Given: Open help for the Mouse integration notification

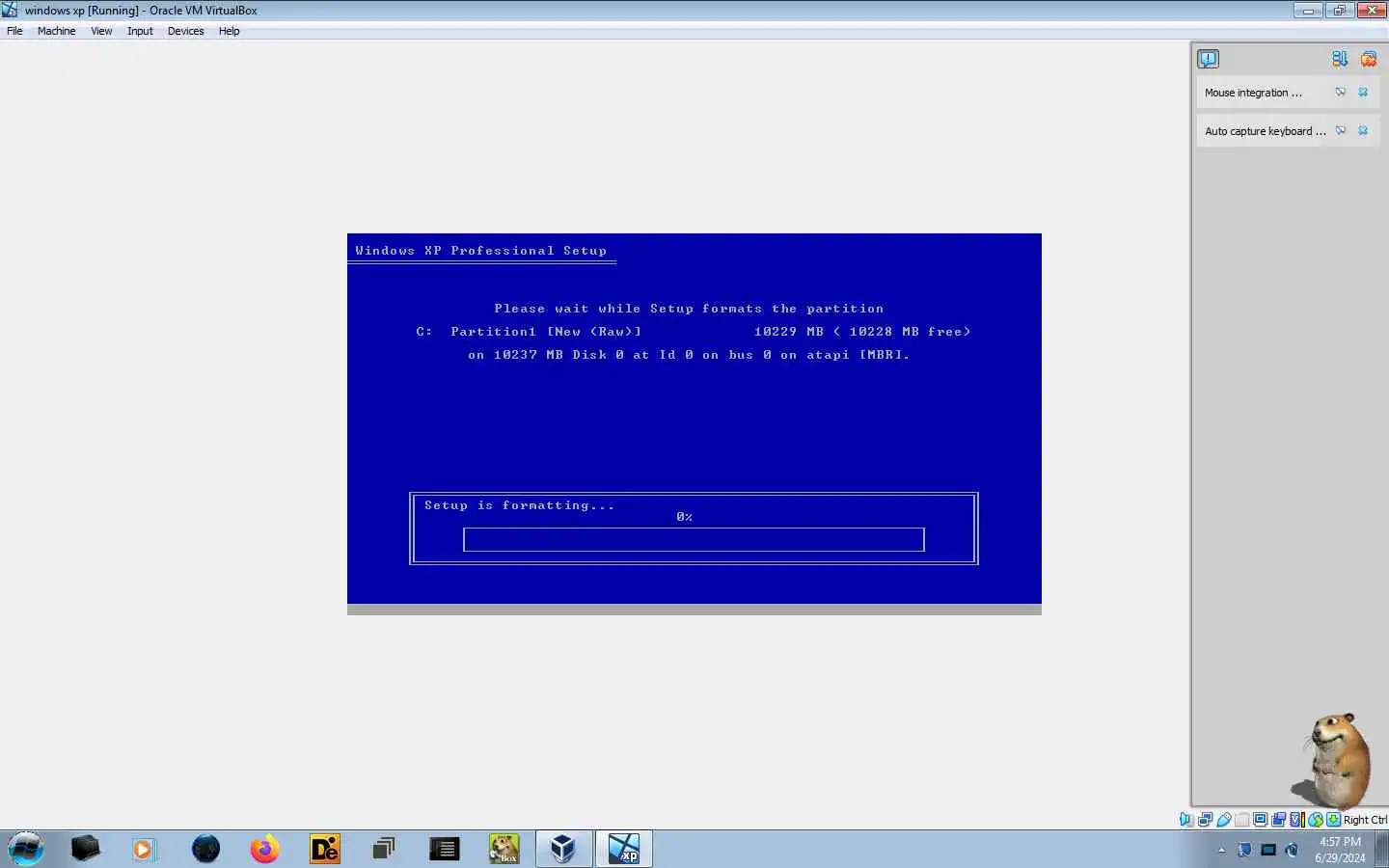Looking at the screenshot, I should click(1341, 92).
